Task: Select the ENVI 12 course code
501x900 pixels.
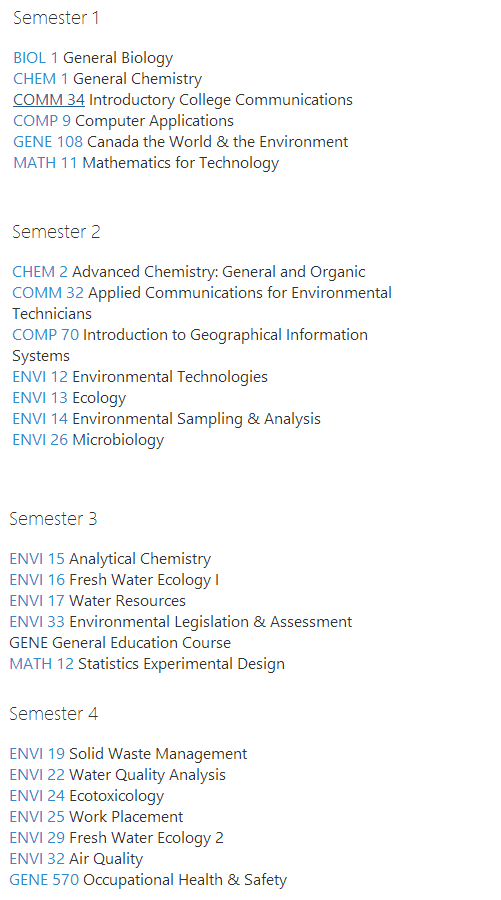Action: pyautogui.click(x=40, y=377)
